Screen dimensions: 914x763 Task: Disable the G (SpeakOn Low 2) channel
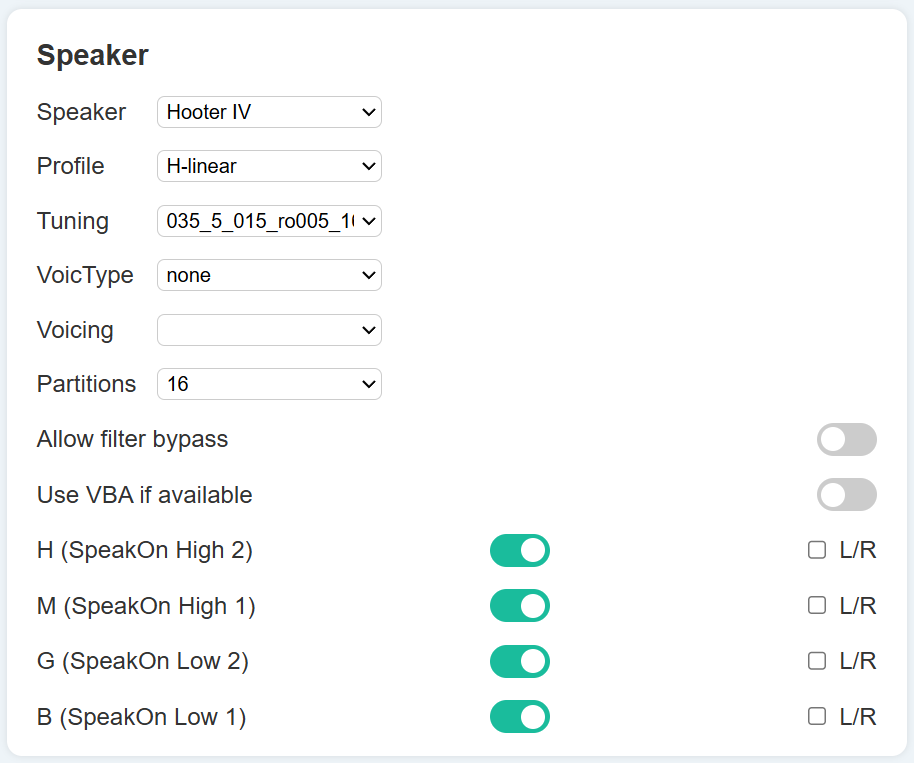coord(520,661)
